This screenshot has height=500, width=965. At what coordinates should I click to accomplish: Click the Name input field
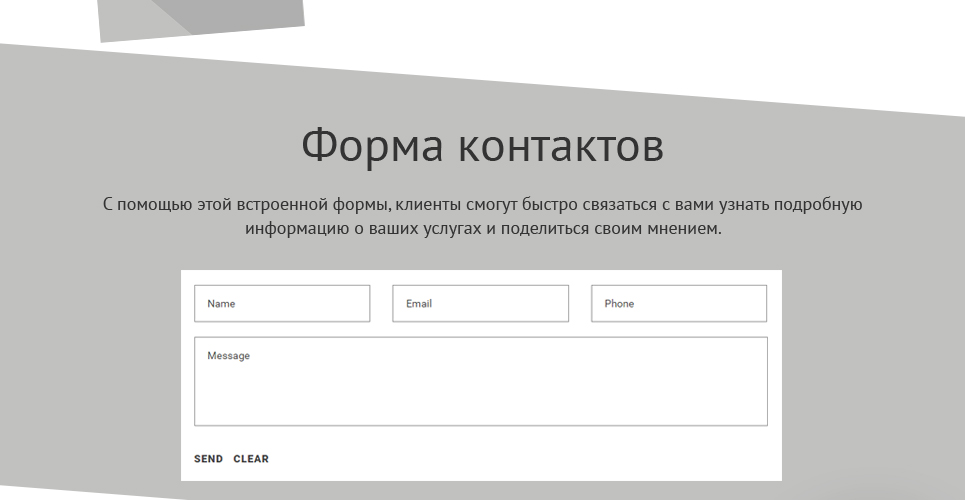pyautogui.click(x=282, y=304)
